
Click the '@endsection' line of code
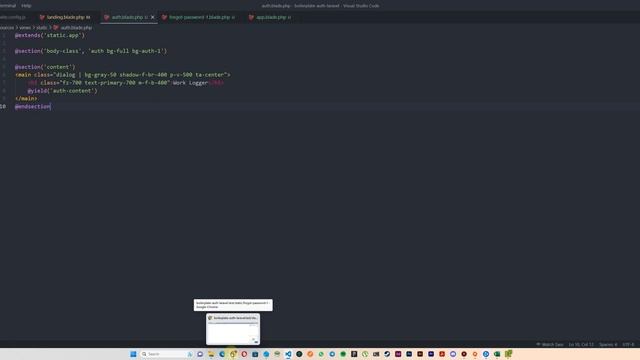tap(33, 107)
